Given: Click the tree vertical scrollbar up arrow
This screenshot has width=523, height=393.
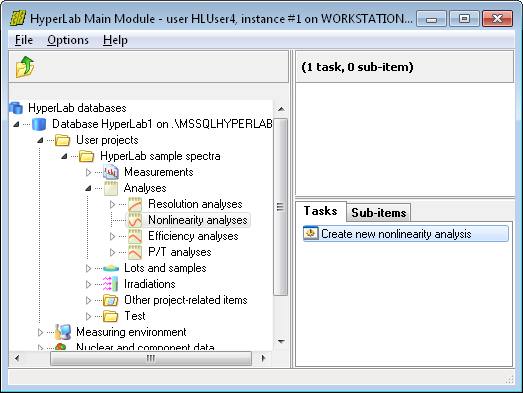Looking at the screenshot, I should point(281,109).
